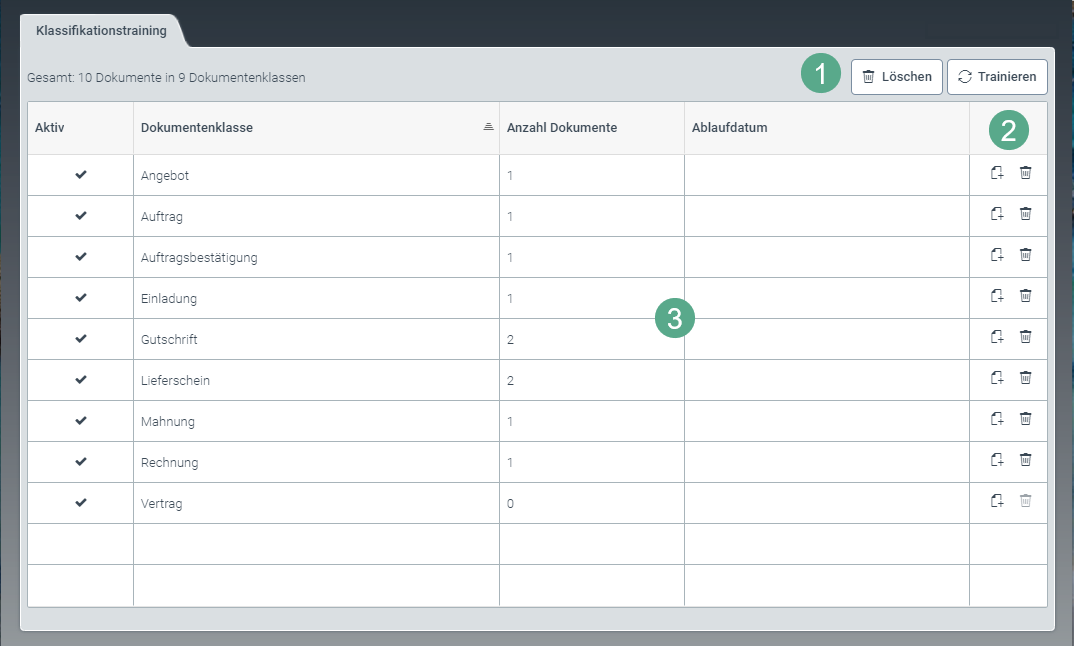This screenshot has height=646, width=1074.
Task: Delete the Auftrag document class via trash icon
Action: click(x=1025, y=214)
